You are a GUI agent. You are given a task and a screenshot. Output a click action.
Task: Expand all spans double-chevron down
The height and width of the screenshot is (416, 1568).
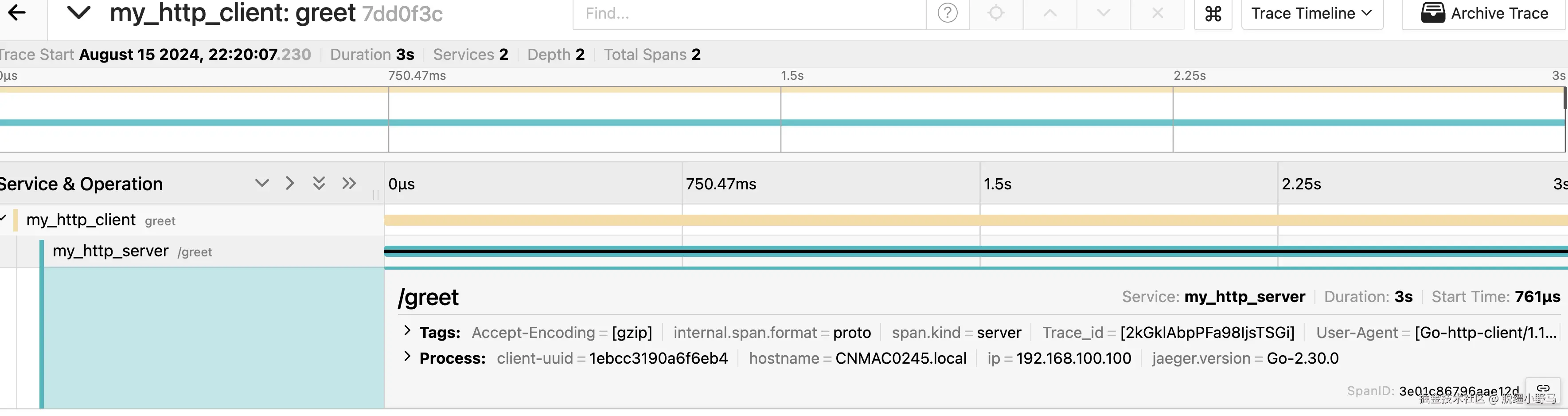[x=319, y=183]
